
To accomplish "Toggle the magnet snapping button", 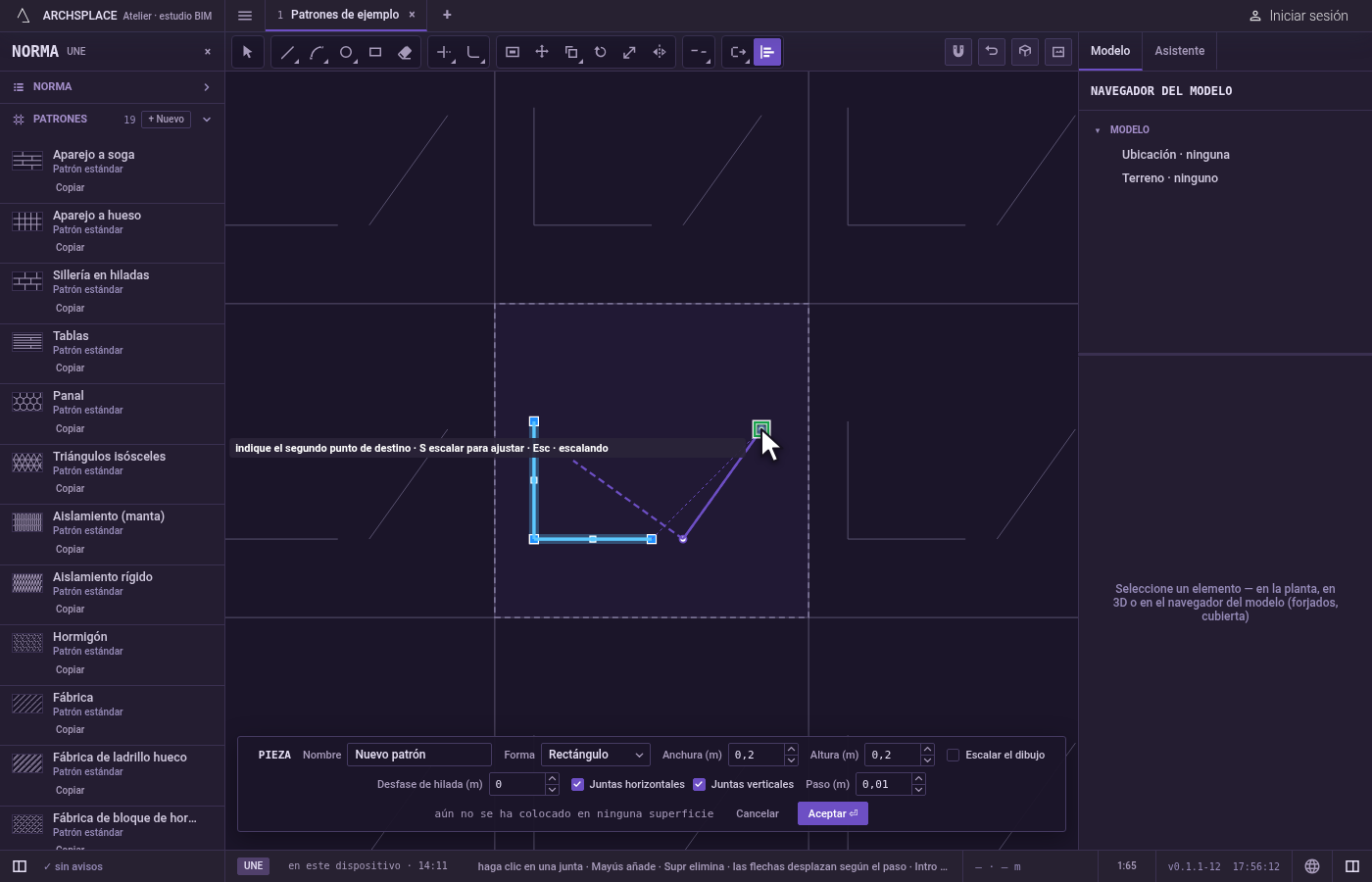I will coord(958,52).
